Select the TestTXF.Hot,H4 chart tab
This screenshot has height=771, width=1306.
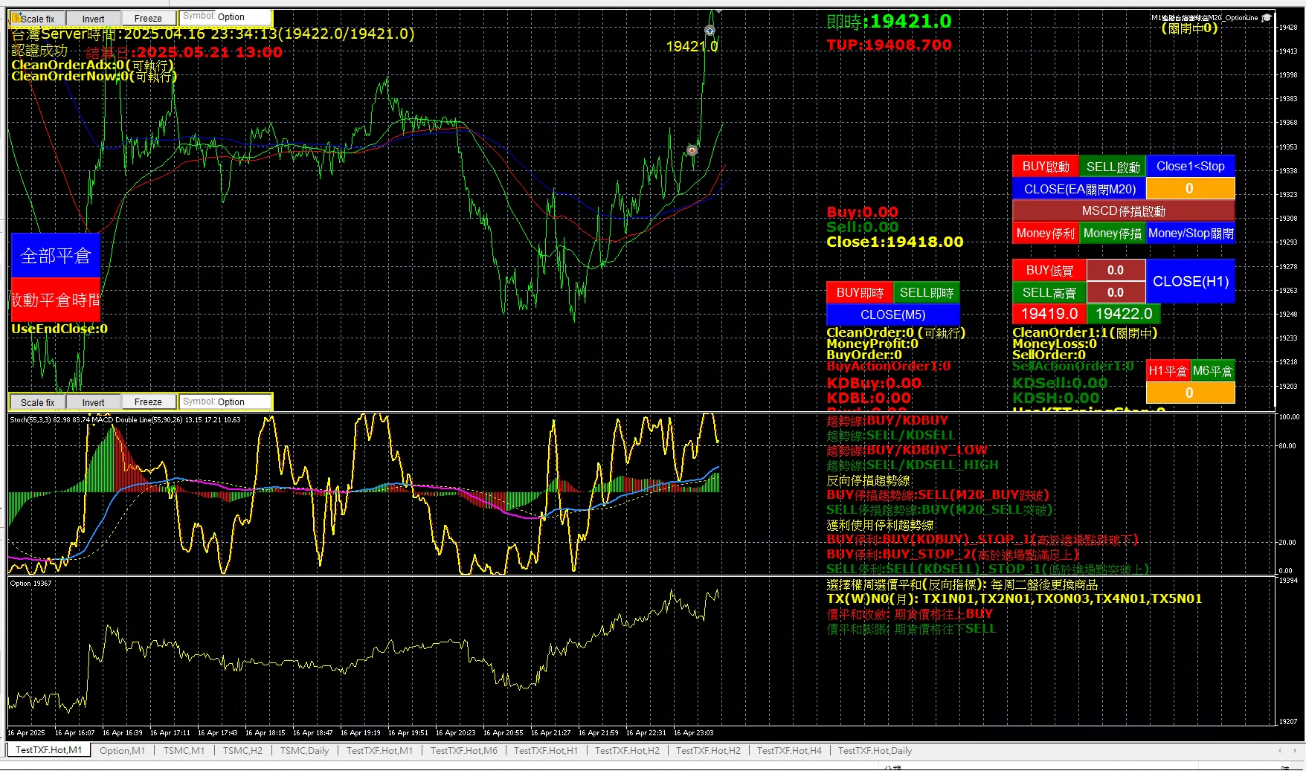[x=789, y=750]
